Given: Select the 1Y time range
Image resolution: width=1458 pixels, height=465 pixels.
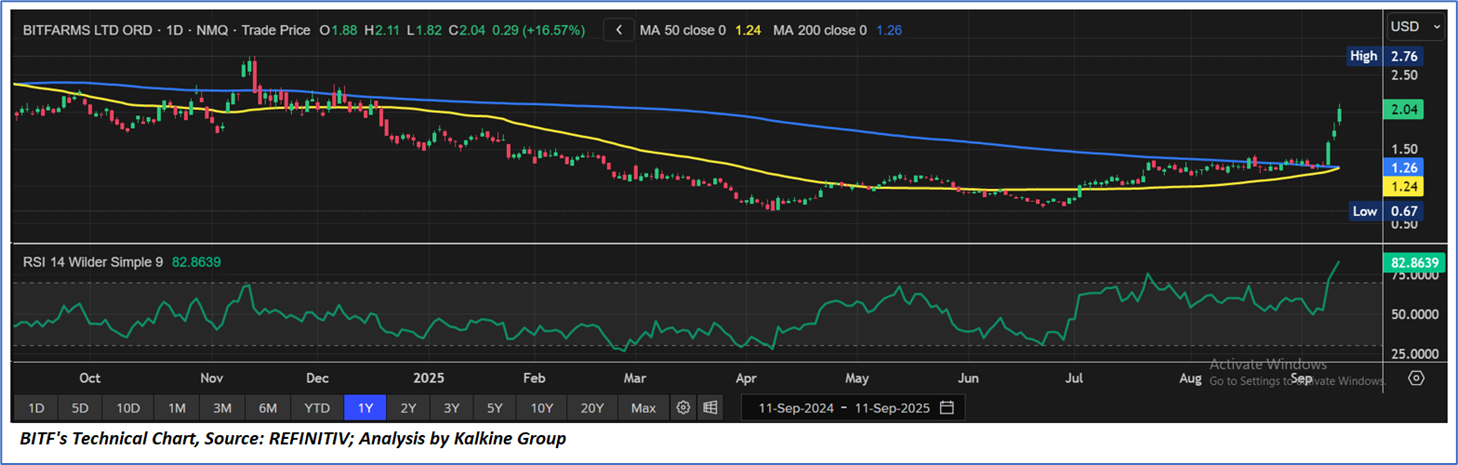Looking at the screenshot, I should [365, 408].
